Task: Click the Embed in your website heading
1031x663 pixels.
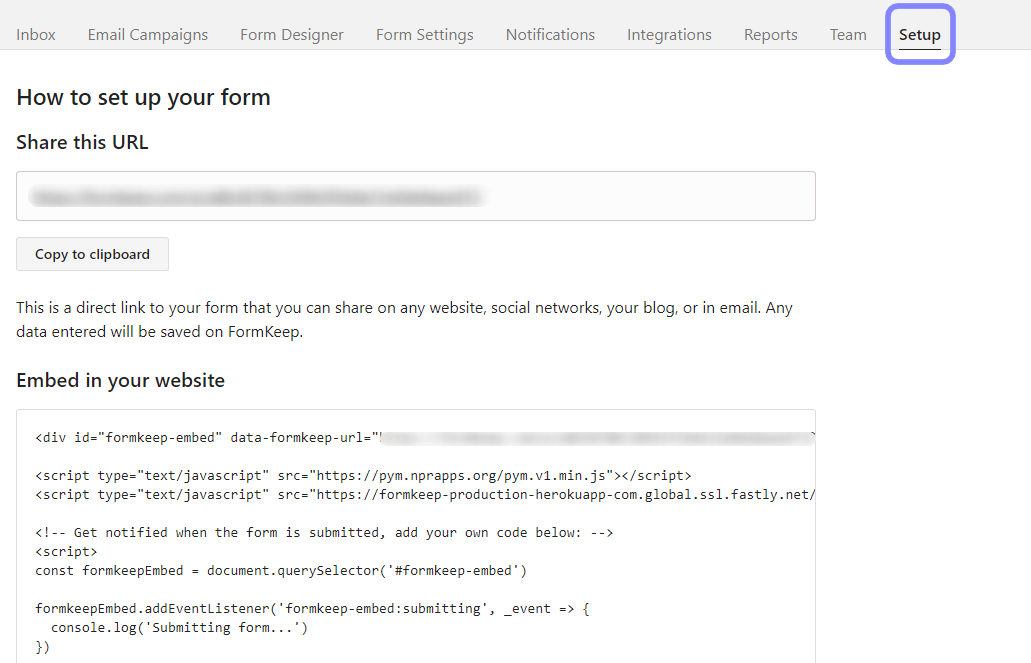Action: click(x=120, y=380)
